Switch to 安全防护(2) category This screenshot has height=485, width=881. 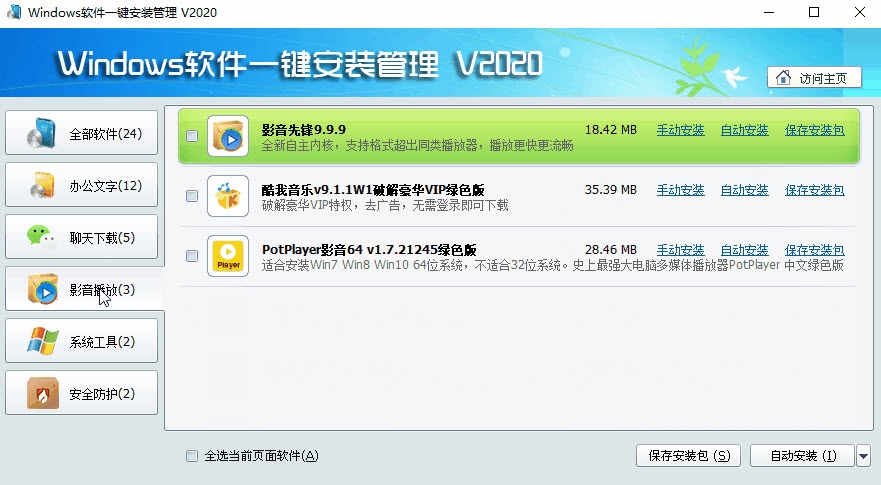[81, 393]
